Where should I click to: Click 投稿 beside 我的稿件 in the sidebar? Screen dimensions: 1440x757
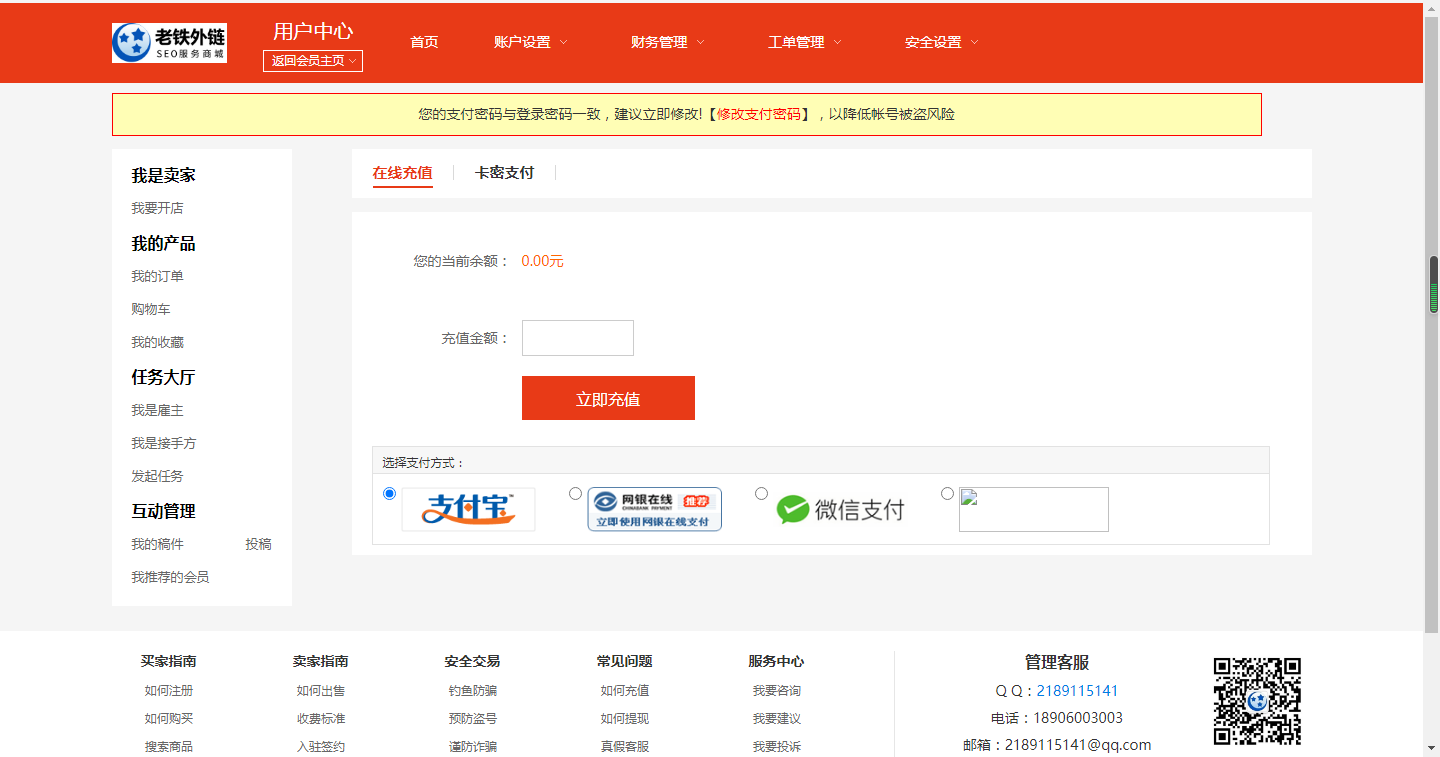coord(256,544)
